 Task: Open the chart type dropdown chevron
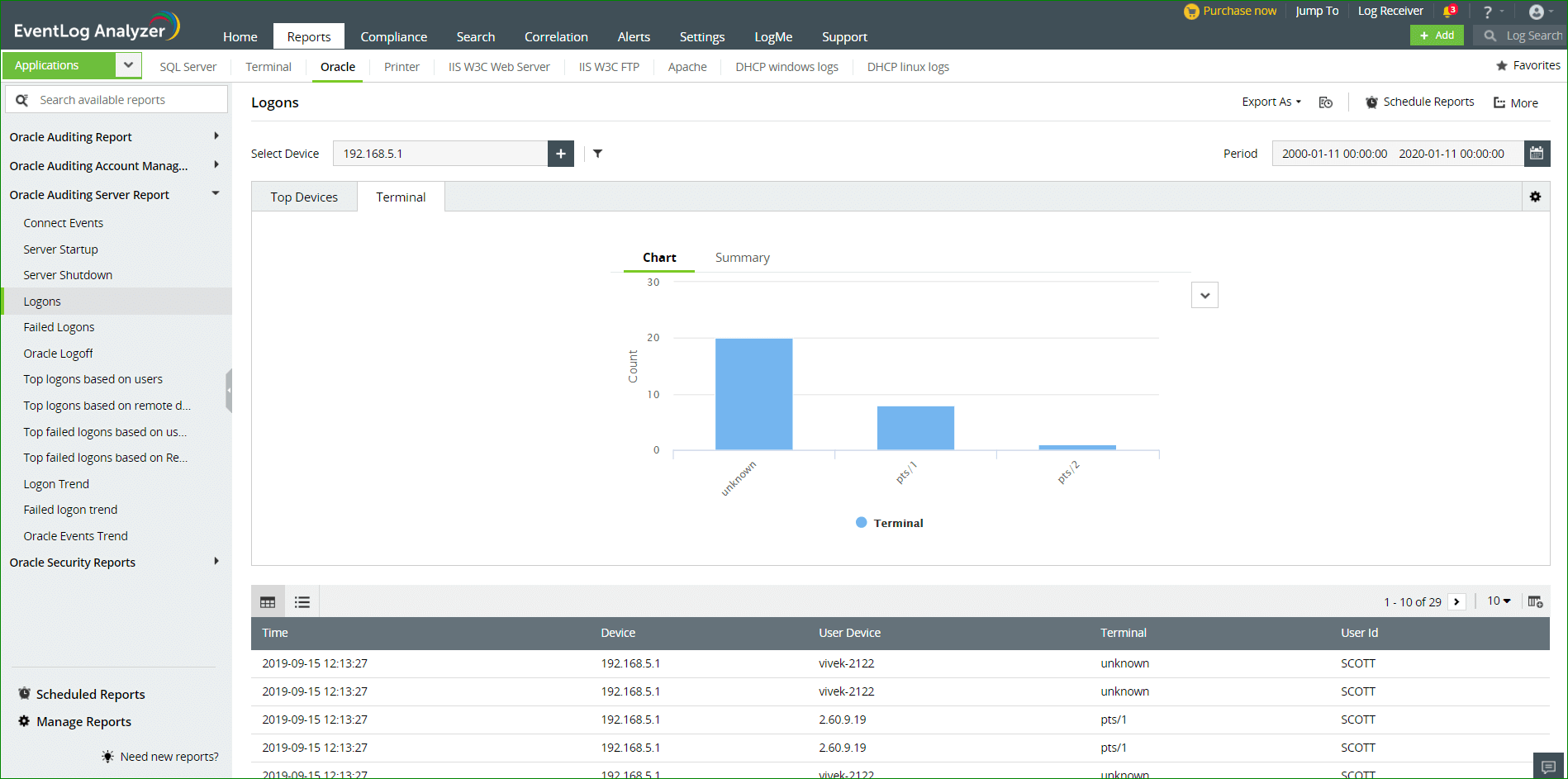click(x=1205, y=295)
